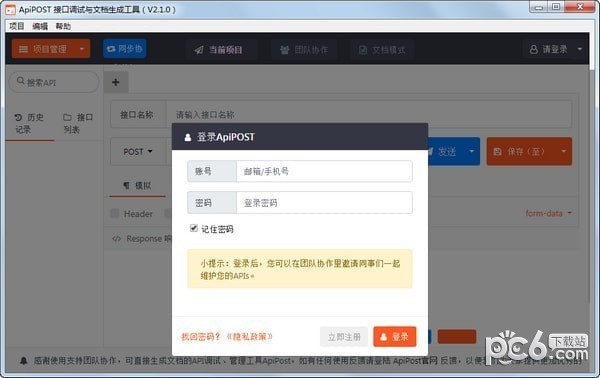Open the POST method dropdown
This screenshot has height=378, width=600.
138,152
